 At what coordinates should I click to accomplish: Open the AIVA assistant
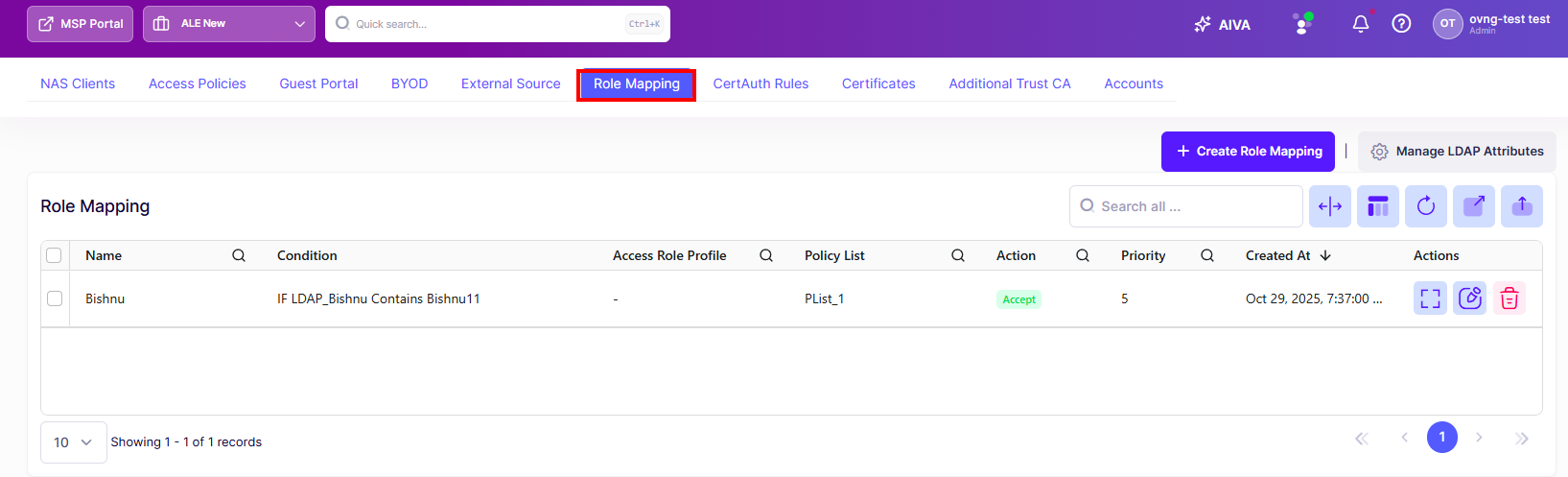[1222, 25]
